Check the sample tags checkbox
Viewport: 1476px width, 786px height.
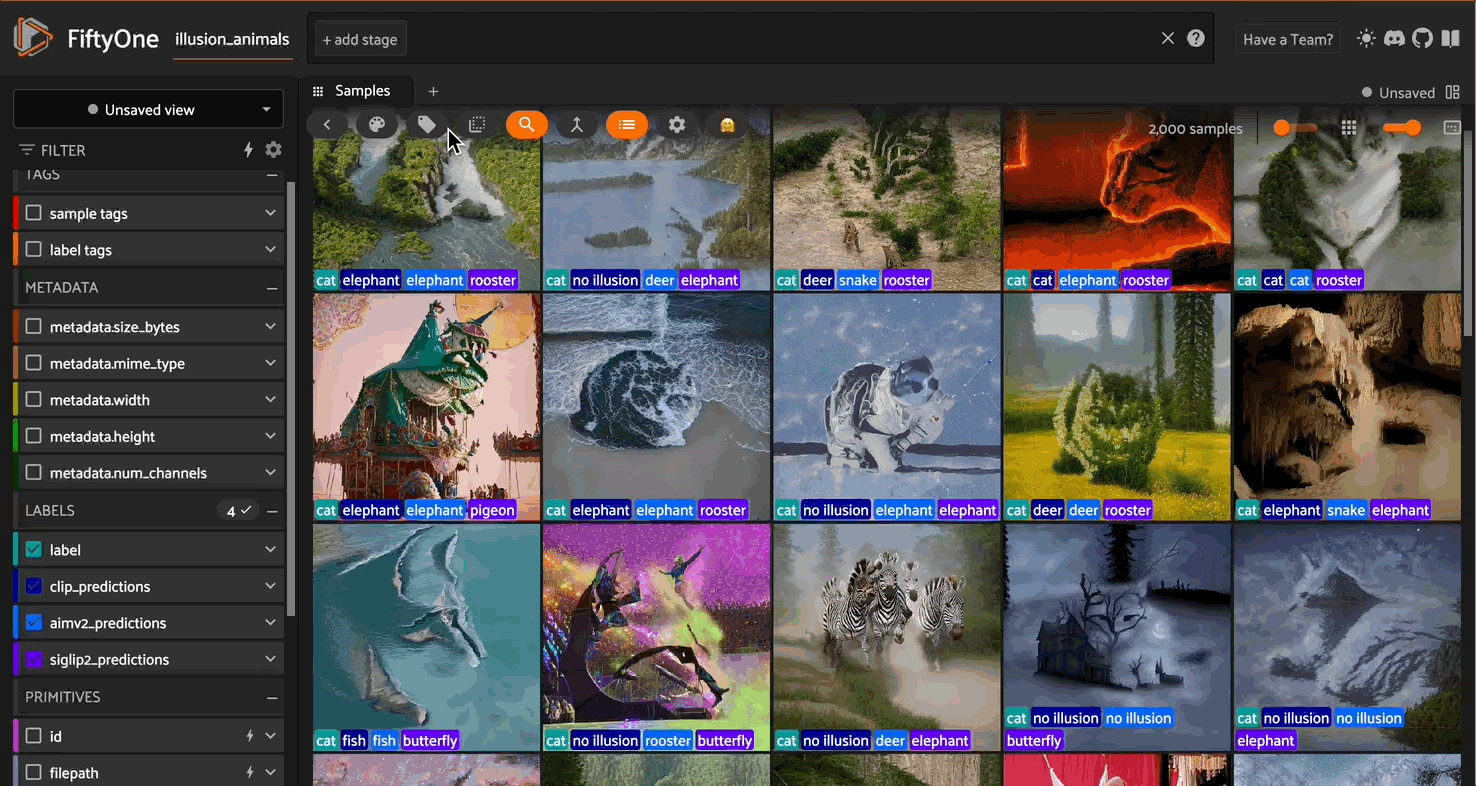click(34, 213)
